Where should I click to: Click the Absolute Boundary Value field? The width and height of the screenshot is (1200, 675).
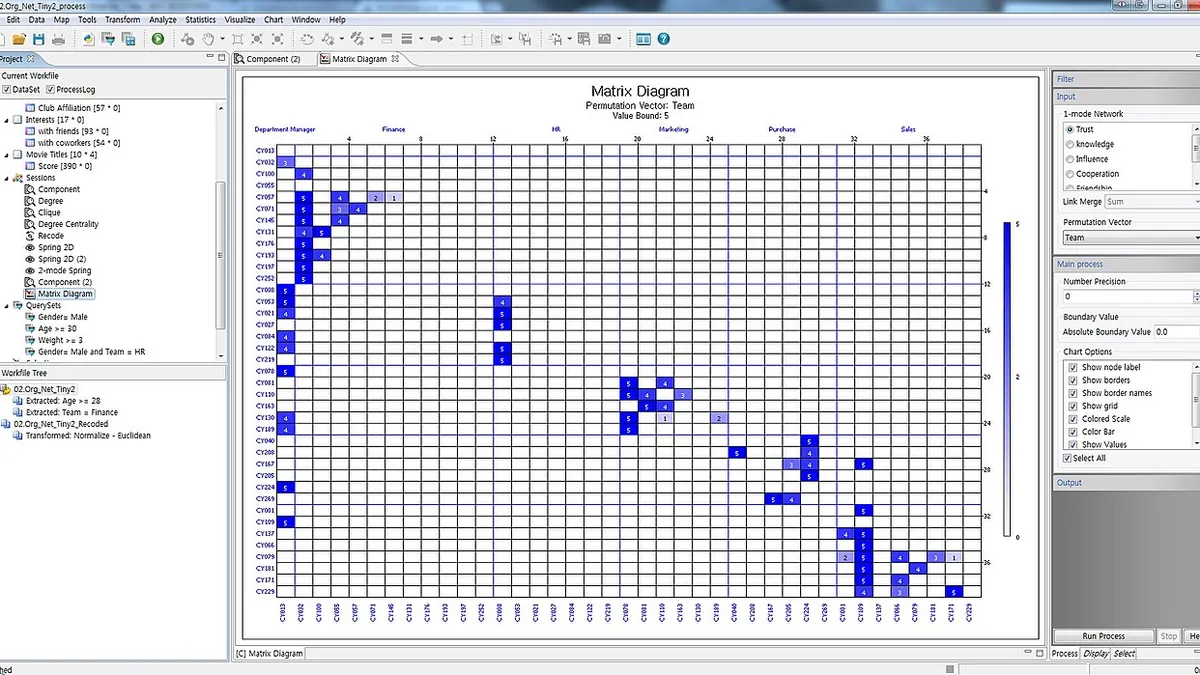point(1177,332)
